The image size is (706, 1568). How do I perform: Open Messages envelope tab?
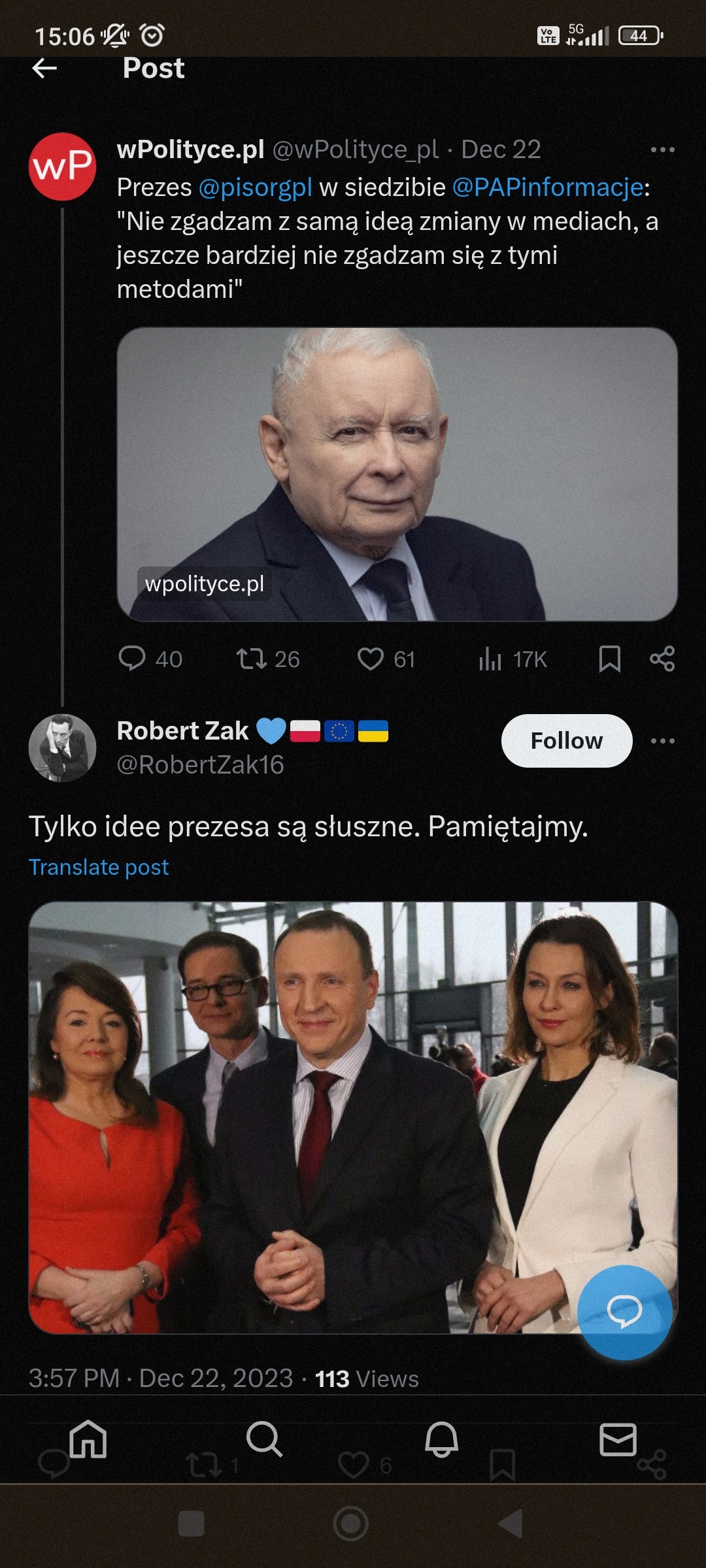coord(618,1439)
